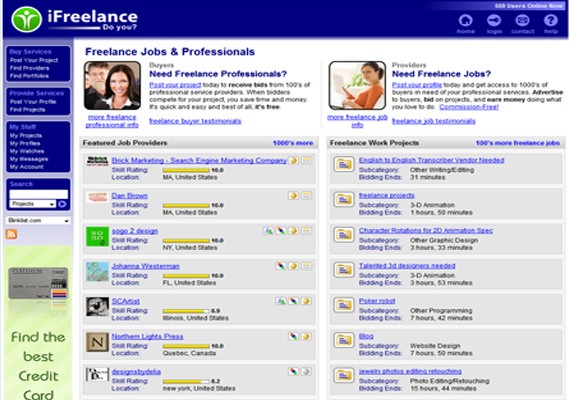The image size is (570, 400).
Task: Click the iFreelance green logo
Action: click(26, 19)
